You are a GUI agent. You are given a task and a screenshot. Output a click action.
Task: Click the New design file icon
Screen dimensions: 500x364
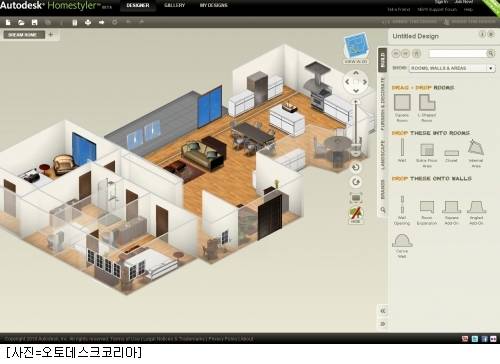[8, 22]
